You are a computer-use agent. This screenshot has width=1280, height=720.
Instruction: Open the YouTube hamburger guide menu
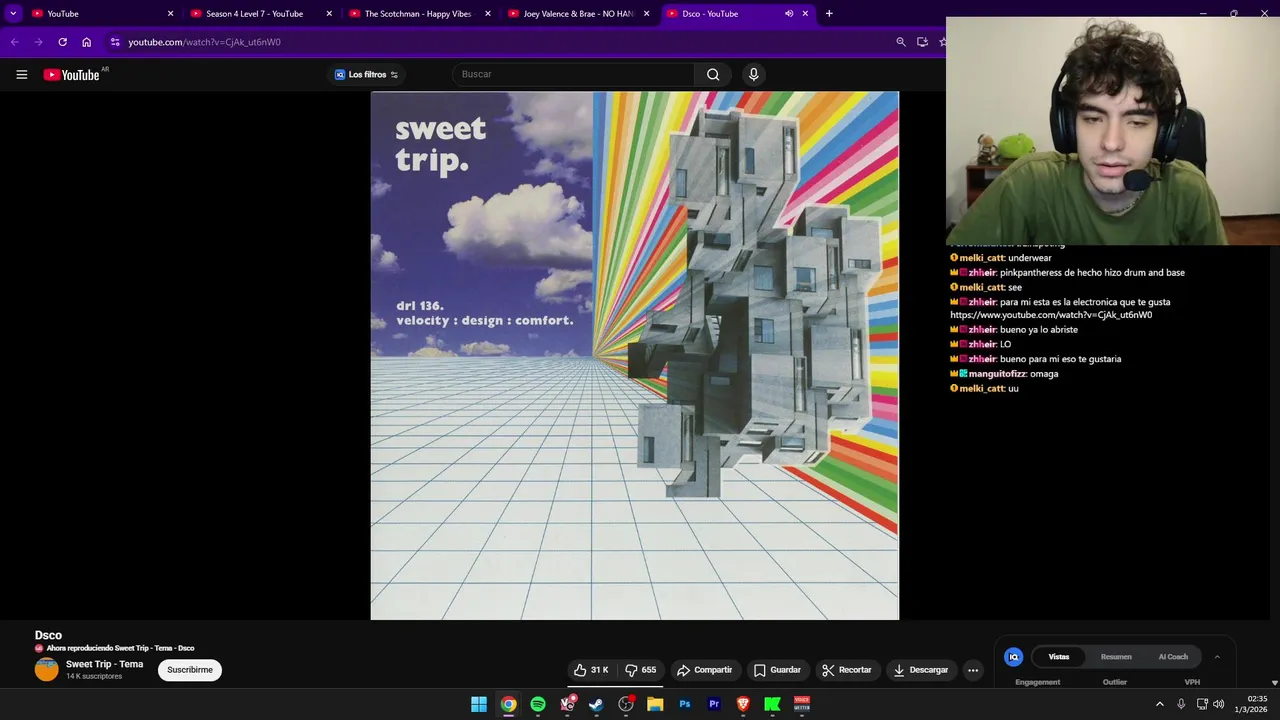pos(21,74)
